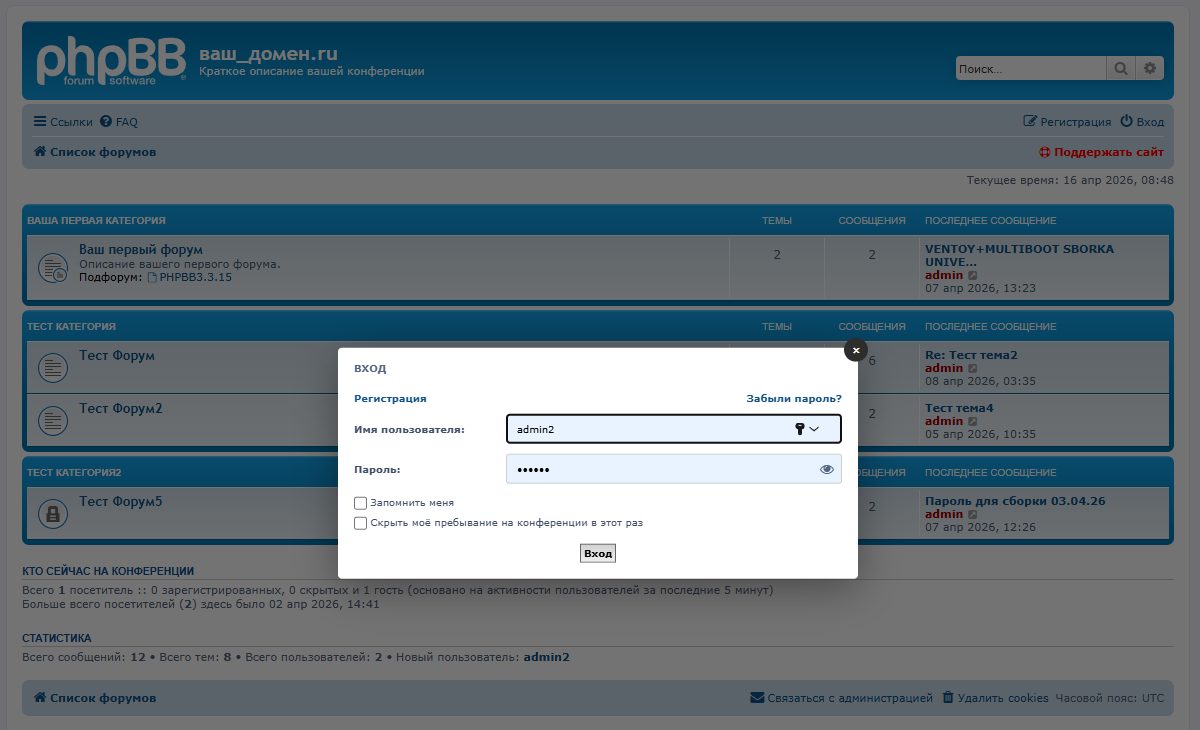The height and width of the screenshot is (730, 1200).
Task: Click the Удалить cookies link in the footer
Action: coord(995,698)
